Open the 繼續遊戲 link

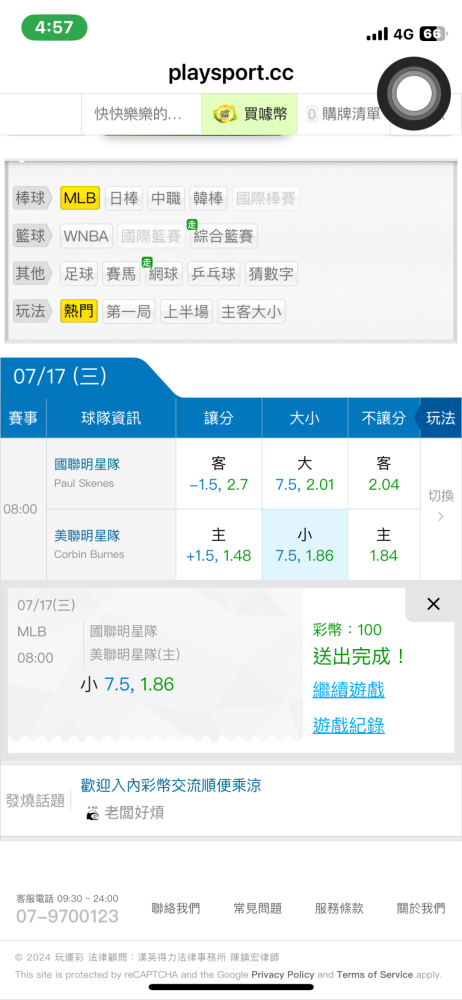click(x=348, y=689)
